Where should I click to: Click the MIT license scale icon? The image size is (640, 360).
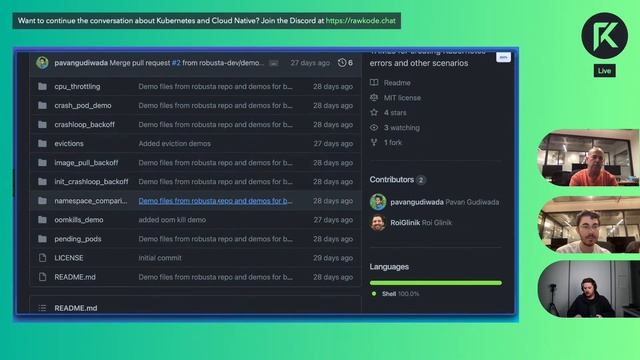(x=374, y=98)
